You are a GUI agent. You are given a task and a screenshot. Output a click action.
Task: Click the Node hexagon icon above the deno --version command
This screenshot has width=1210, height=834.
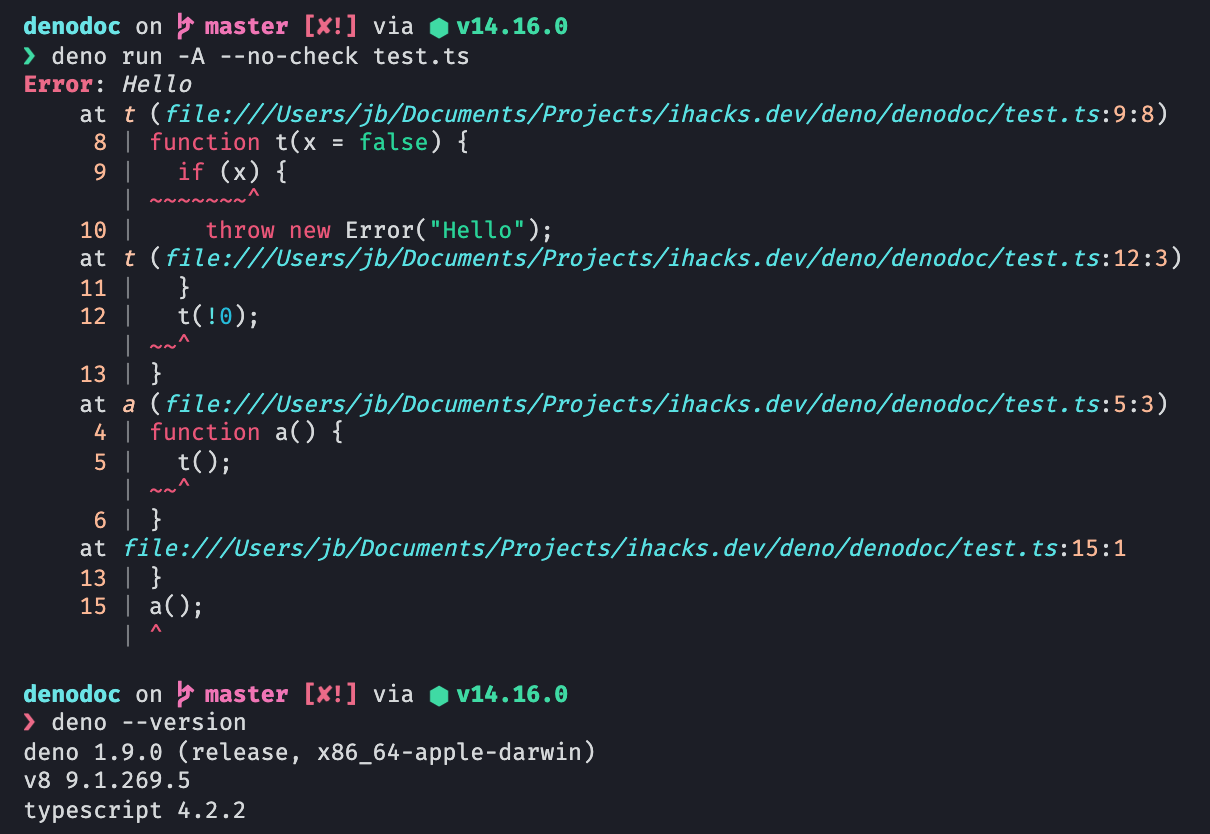point(438,695)
